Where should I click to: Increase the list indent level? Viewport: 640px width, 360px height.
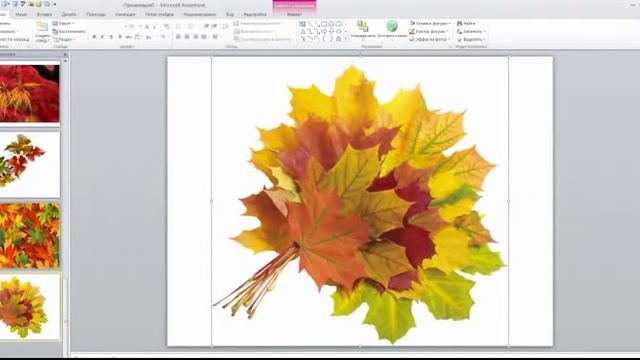214,26
